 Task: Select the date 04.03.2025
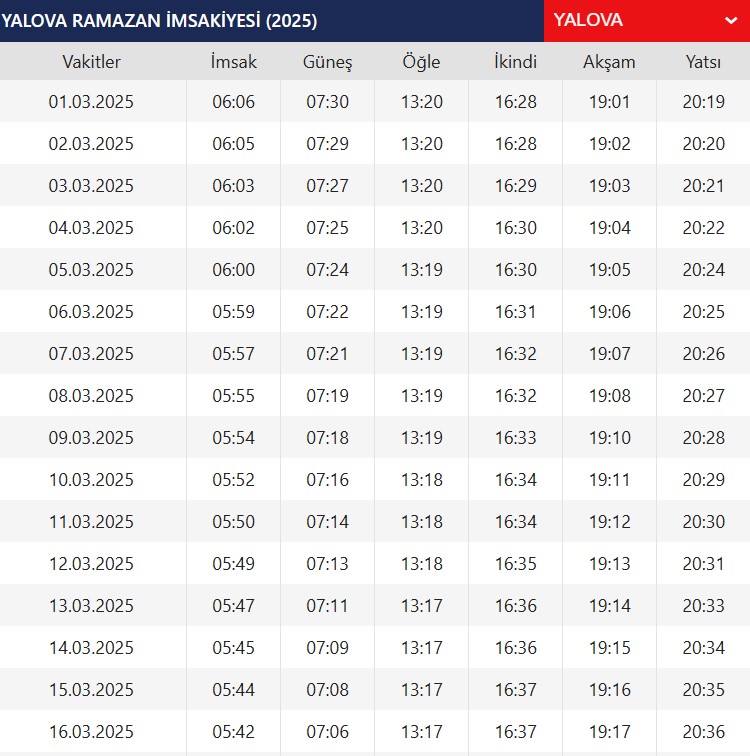pyautogui.click(x=91, y=228)
